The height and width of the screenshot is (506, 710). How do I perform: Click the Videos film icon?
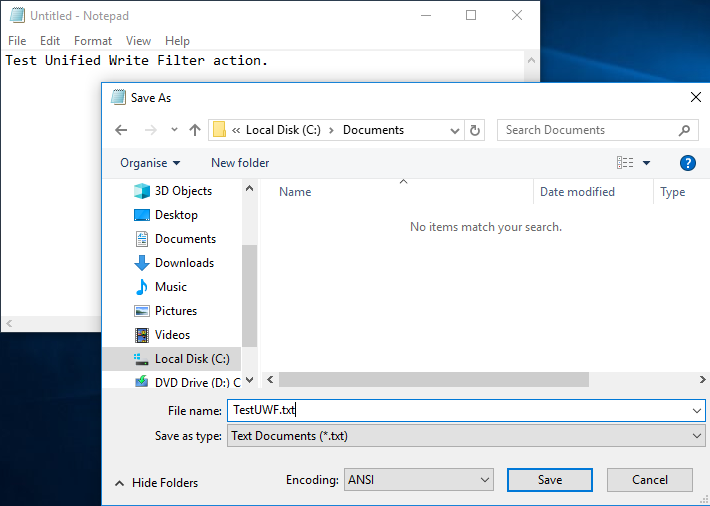coord(142,335)
